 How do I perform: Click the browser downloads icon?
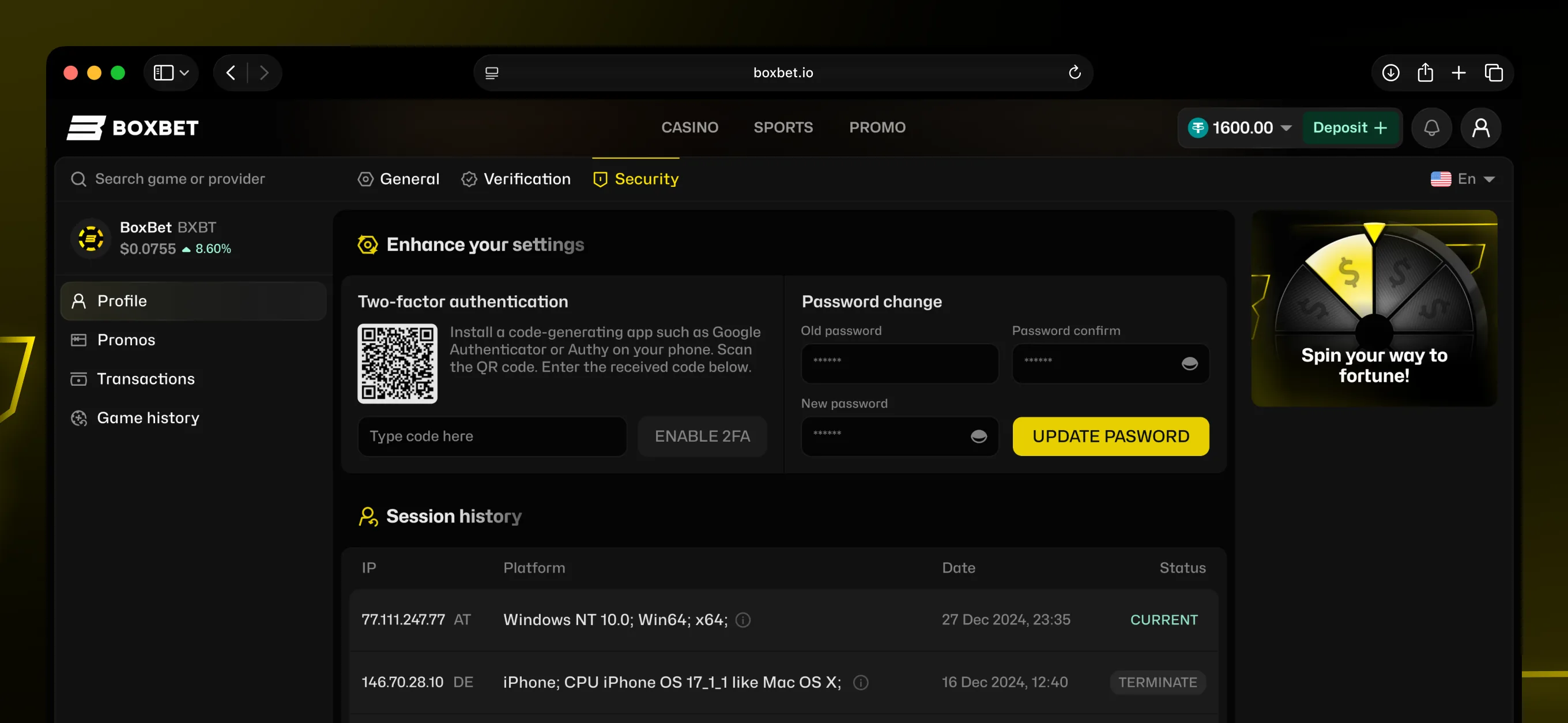point(1390,73)
